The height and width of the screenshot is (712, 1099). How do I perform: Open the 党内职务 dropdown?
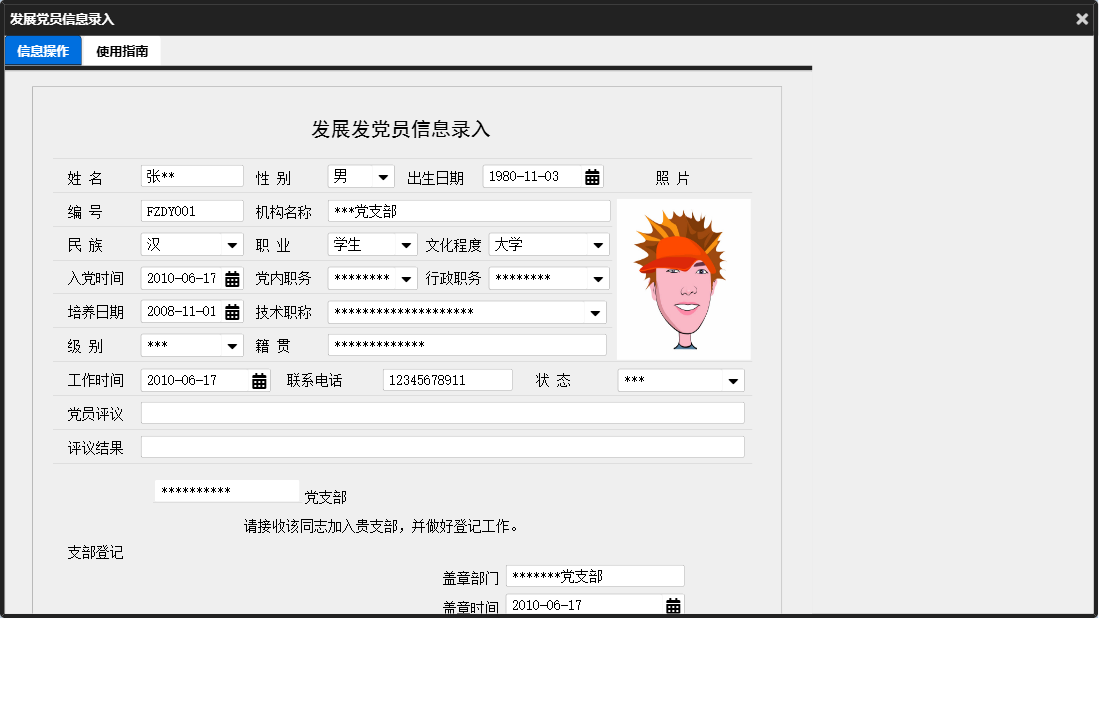click(x=406, y=278)
